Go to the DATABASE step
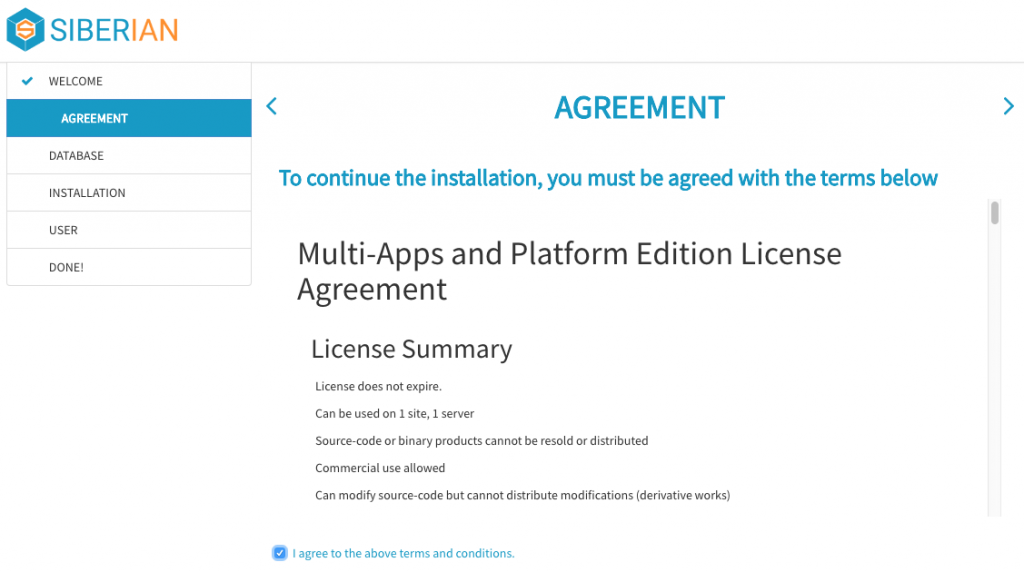 (x=76, y=156)
